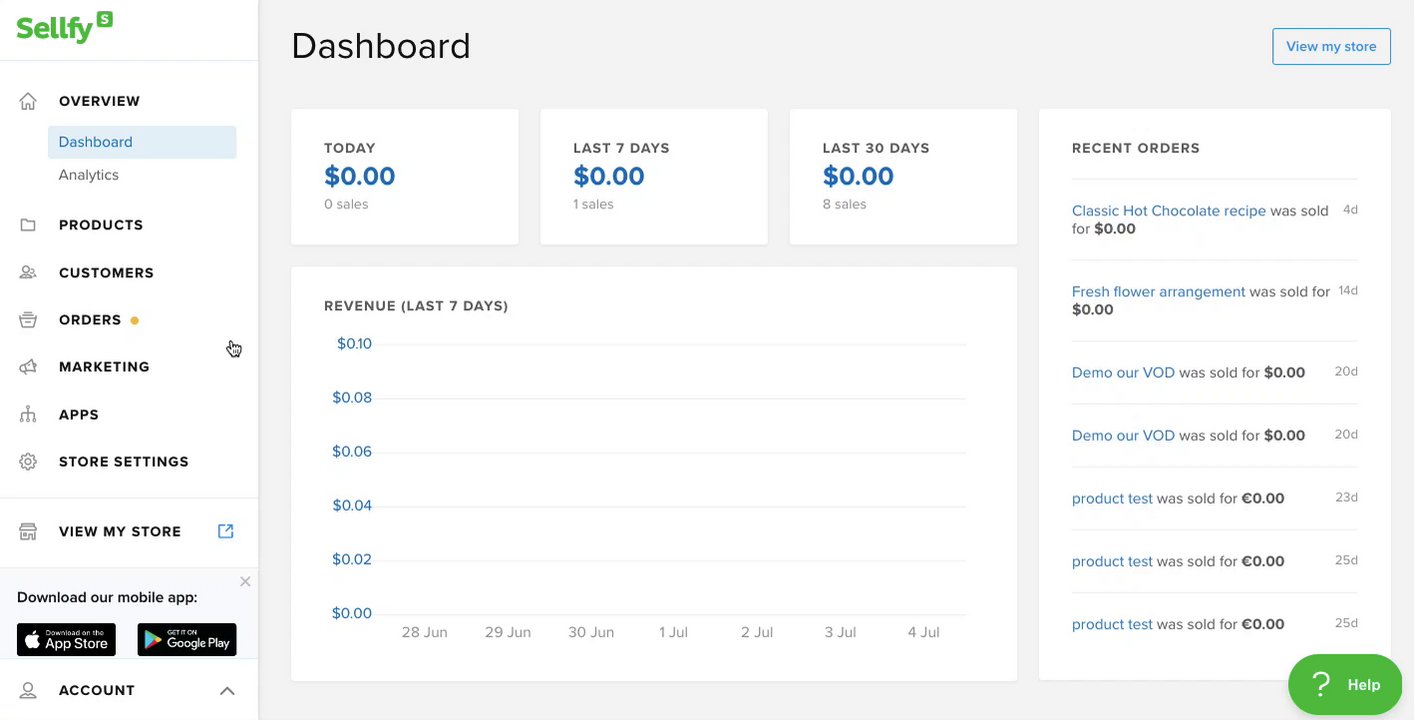Expand the Account section chevron

[227, 691]
